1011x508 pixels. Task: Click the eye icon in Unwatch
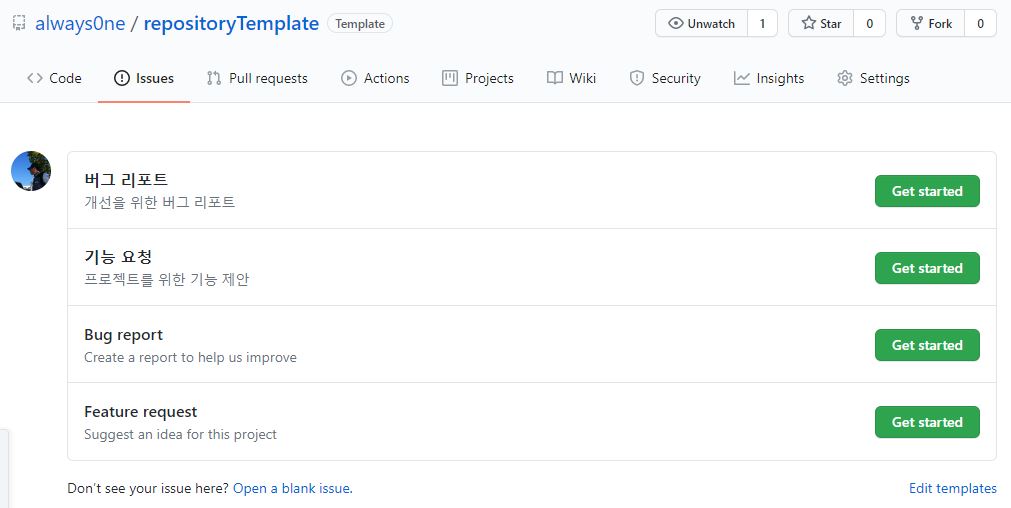676,23
